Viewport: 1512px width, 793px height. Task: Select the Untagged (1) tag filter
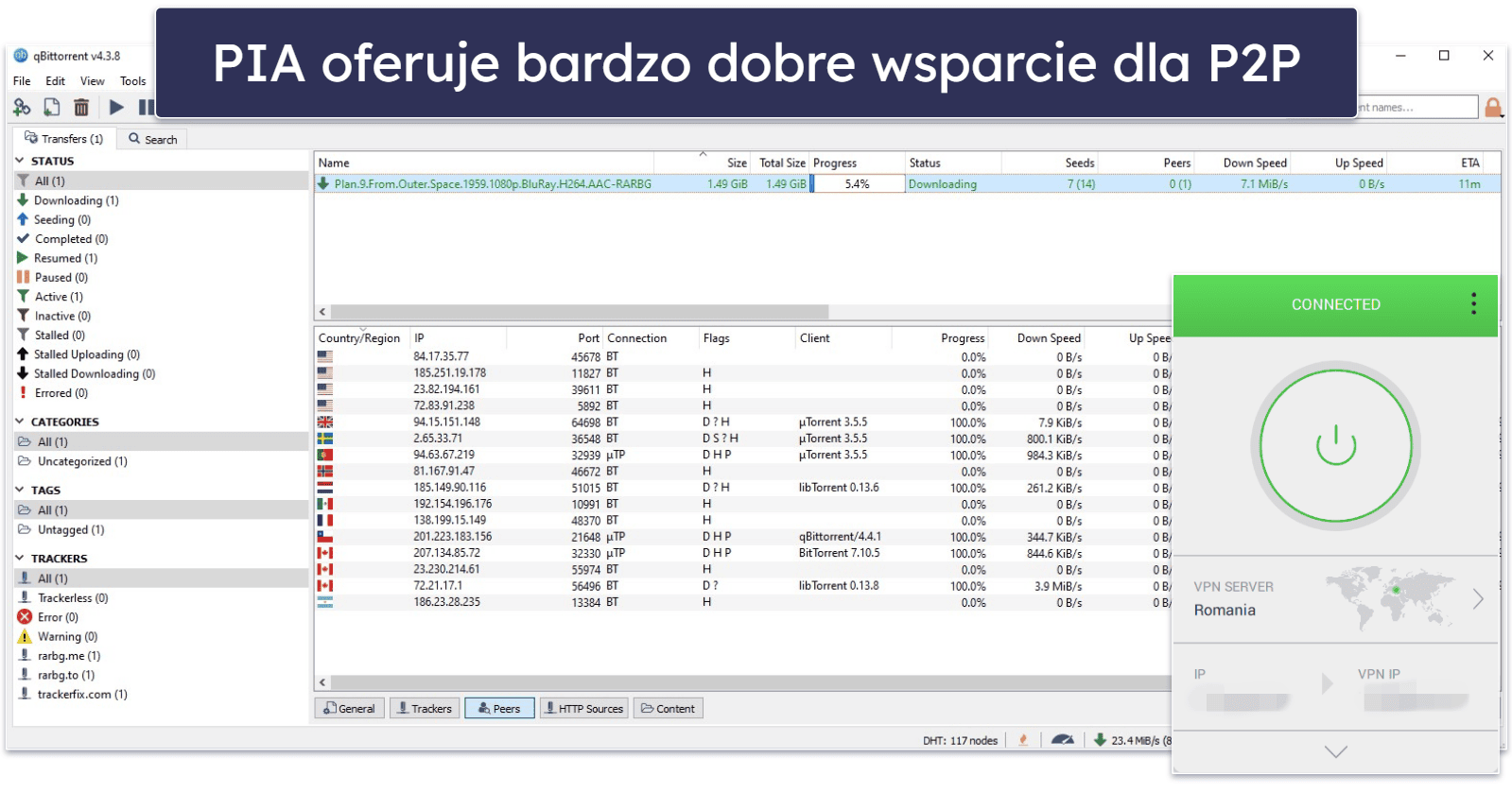click(x=161, y=530)
